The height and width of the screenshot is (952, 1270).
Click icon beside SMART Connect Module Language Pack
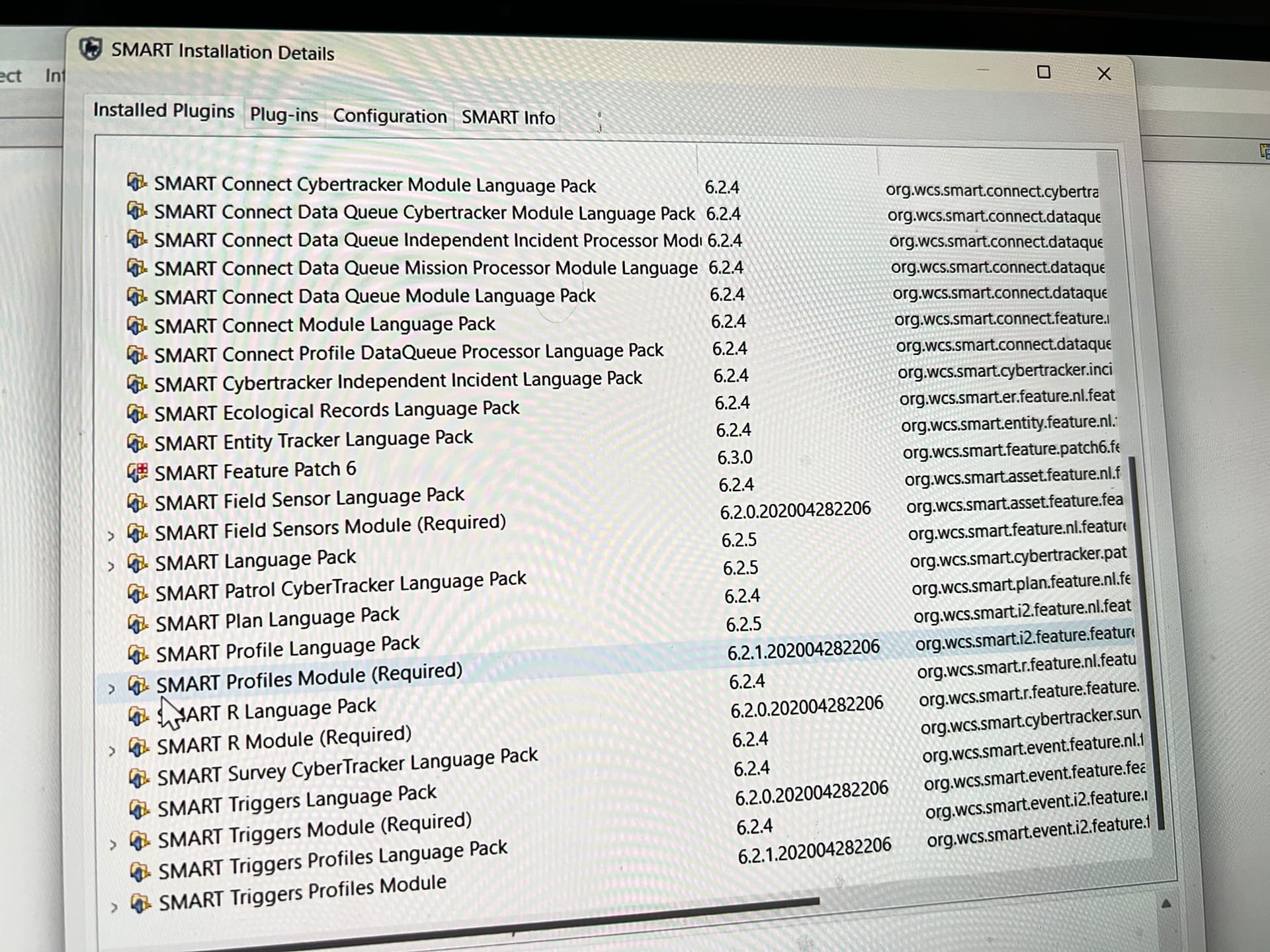(136, 325)
